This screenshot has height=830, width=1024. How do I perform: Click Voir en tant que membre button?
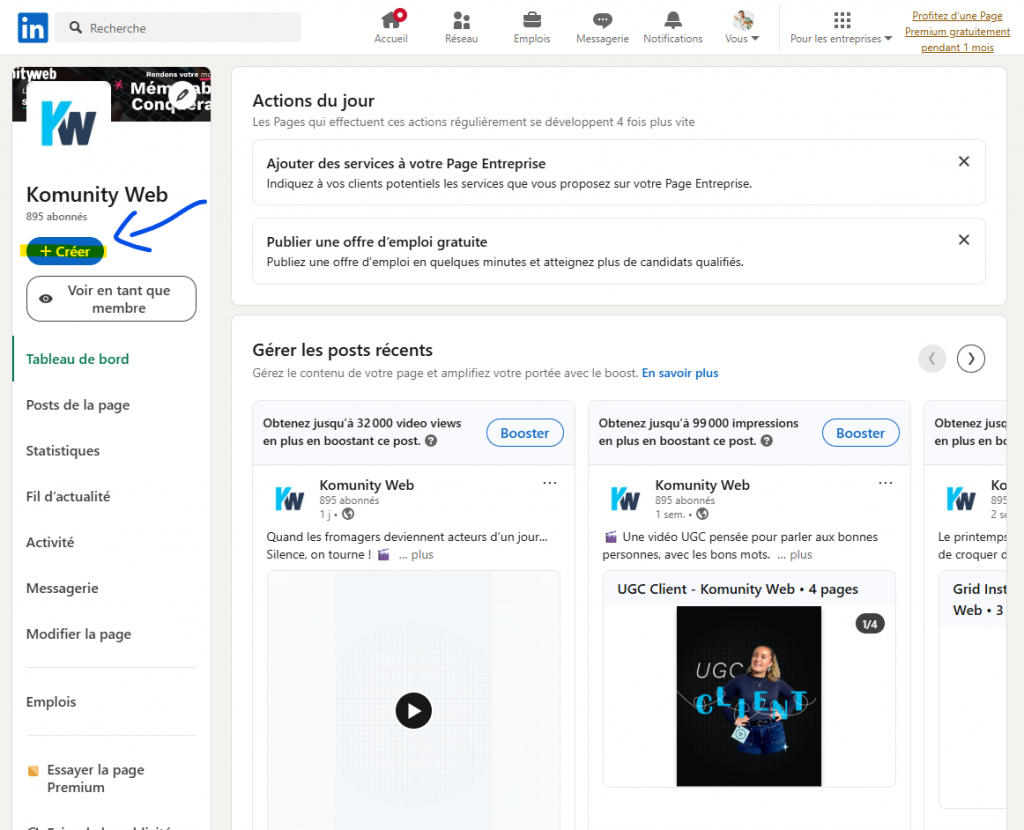[x=111, y=298]
